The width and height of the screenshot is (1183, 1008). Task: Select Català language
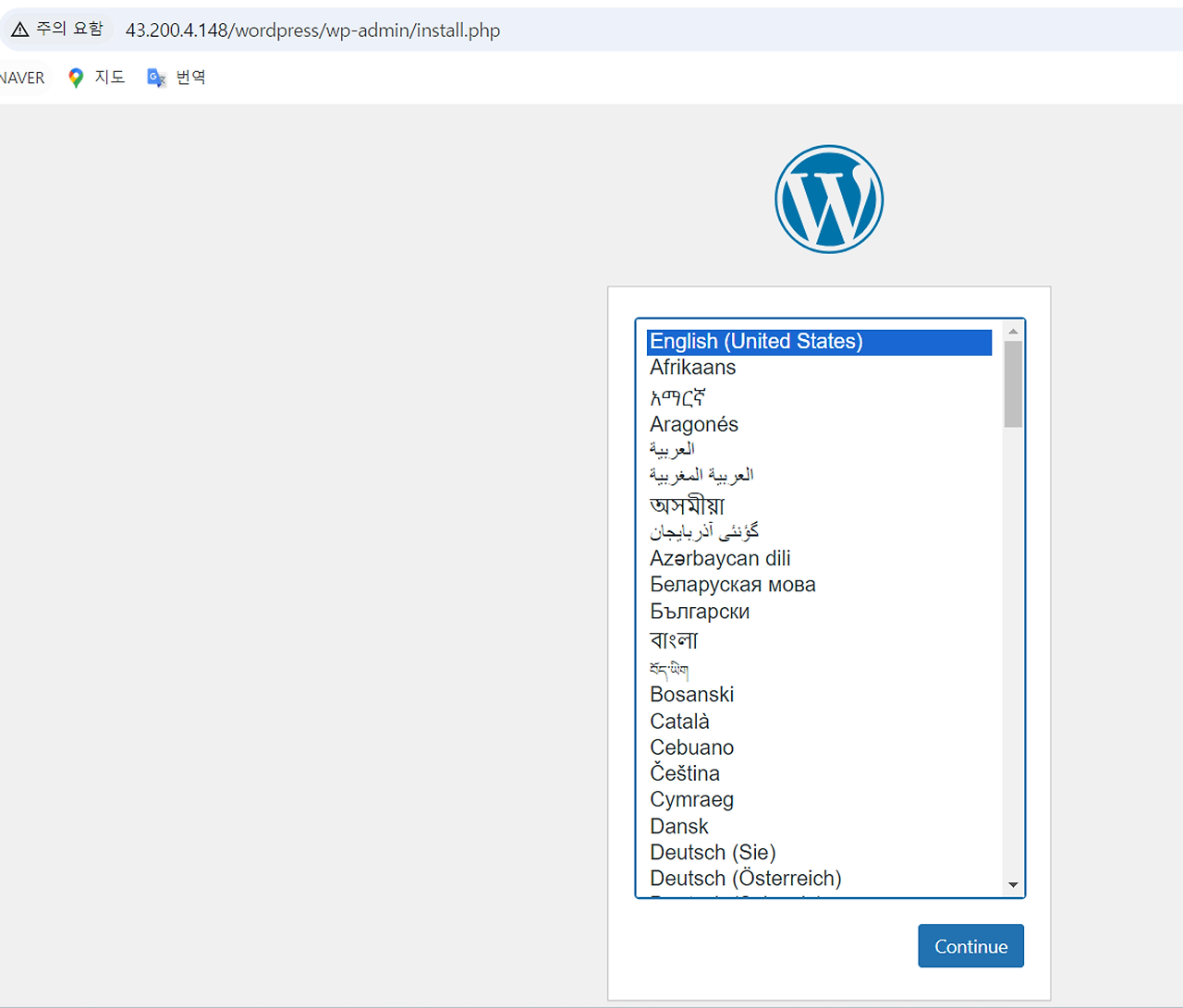click(819, 722)
